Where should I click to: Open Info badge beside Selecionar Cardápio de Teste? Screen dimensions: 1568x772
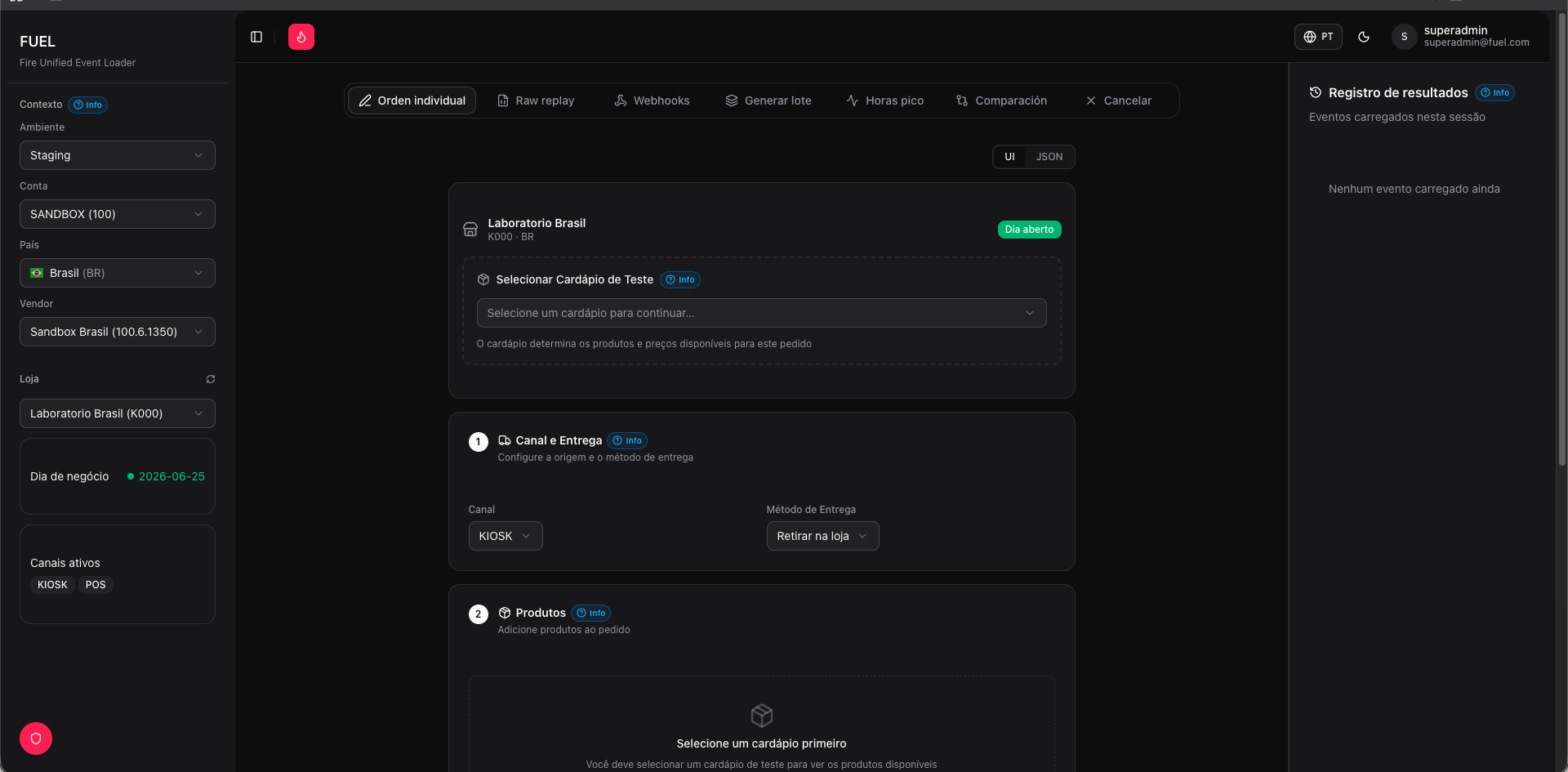point(680,279)
